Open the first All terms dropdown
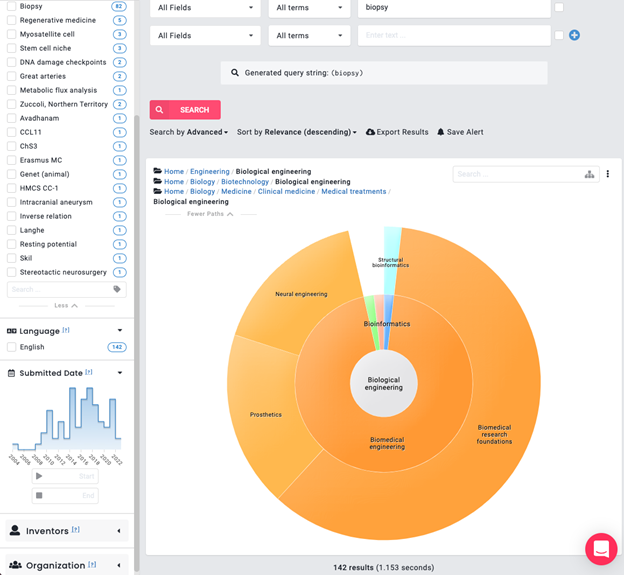This screenshot has width=624, height=575. click(x=309, y=8)
